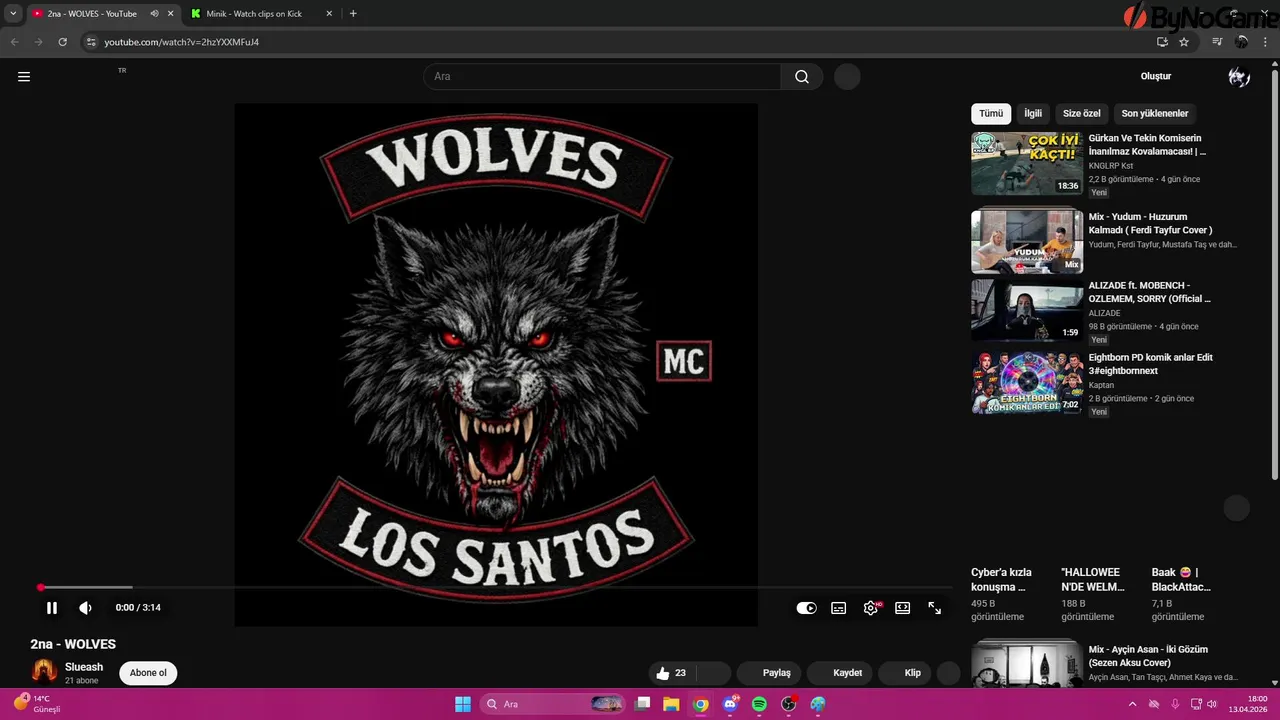Open Eightborn PD komik anlar thumbnail
Image resolution: width=1280 pixels, height=720 pixels.
coord(1027,383)
